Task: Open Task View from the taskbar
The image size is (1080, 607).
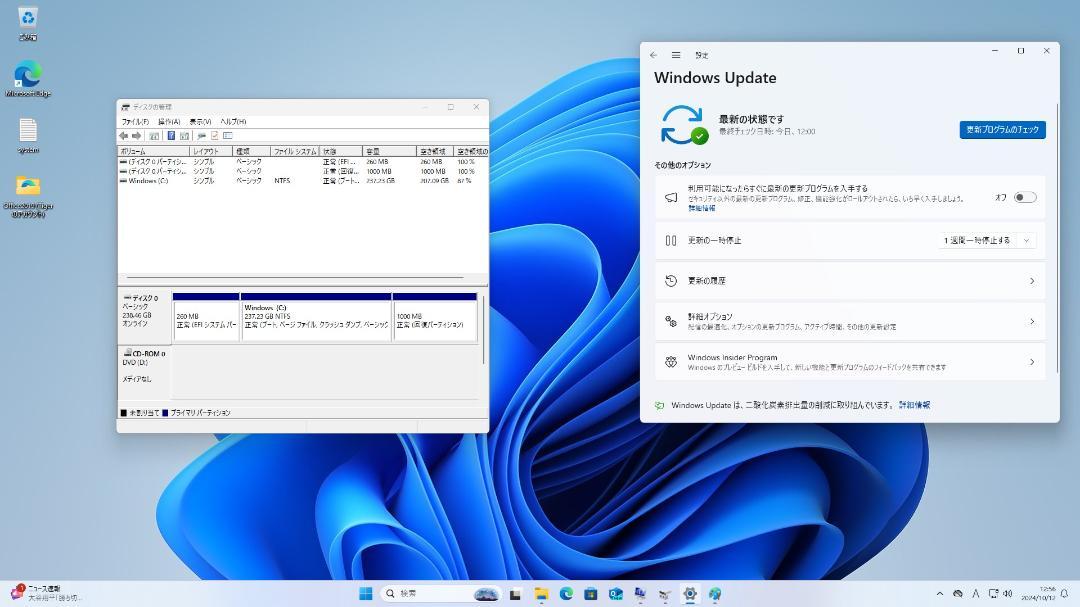Action: 515,594
